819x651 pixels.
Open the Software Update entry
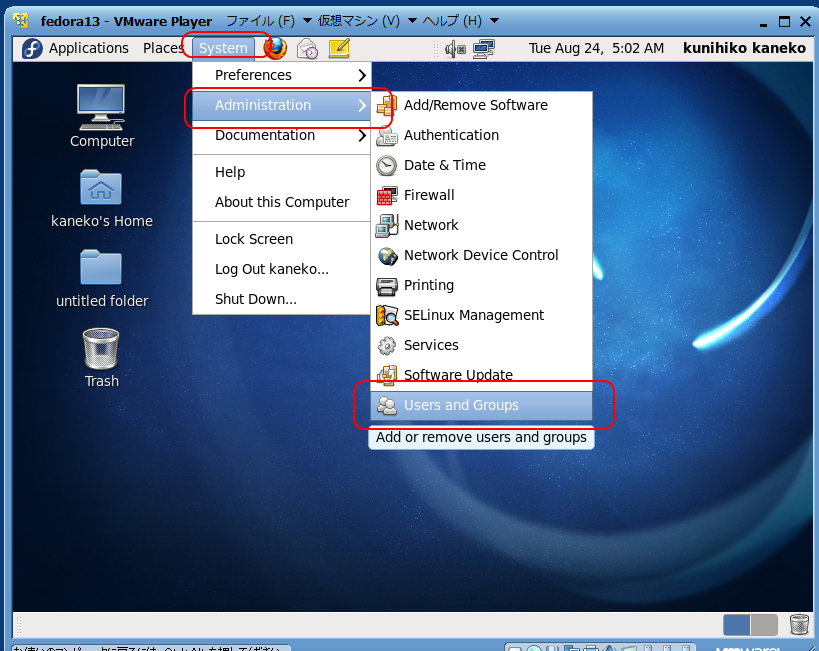[482, 375]
